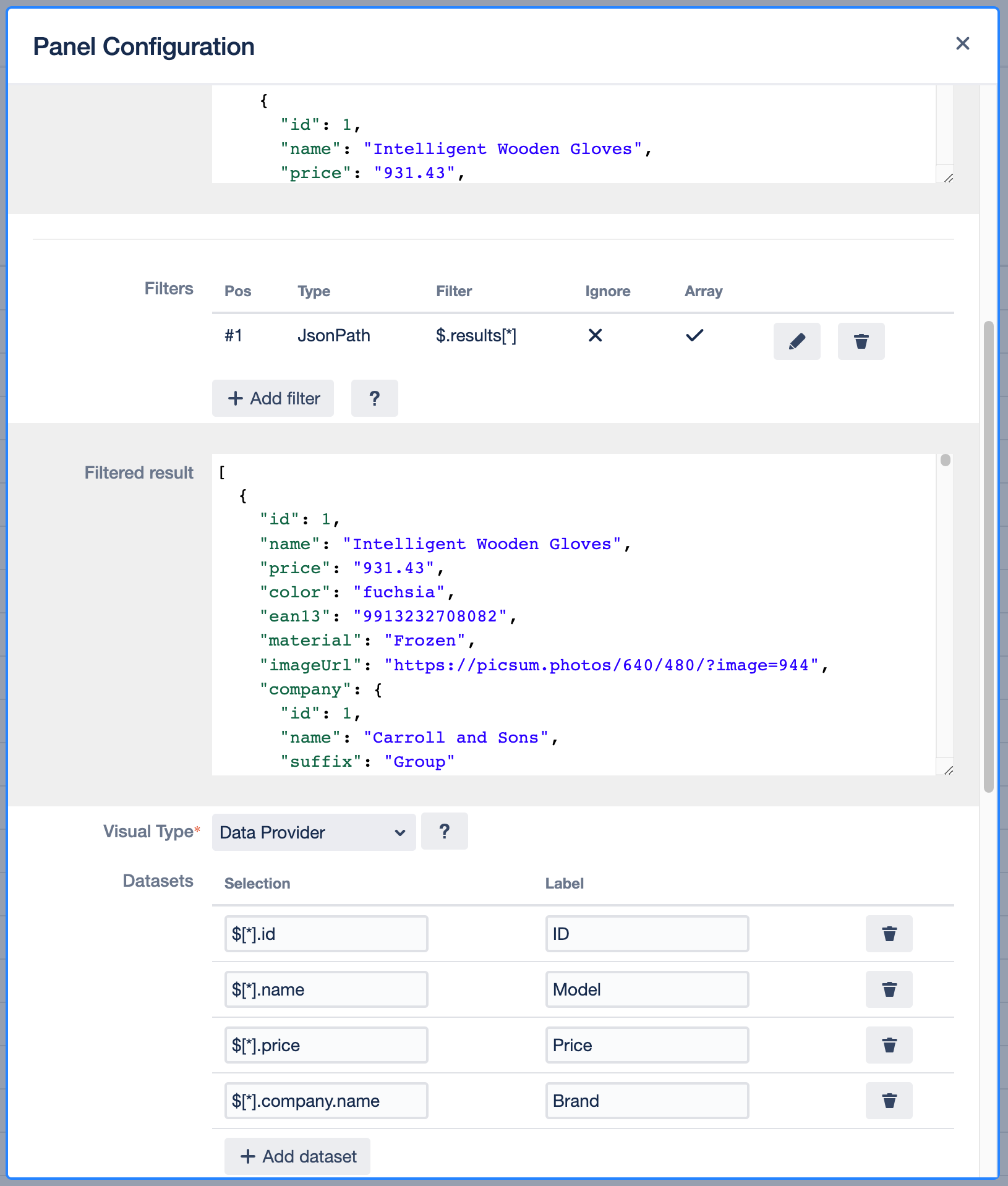Remove the Brand dataset row via trash icon
Screen dimensions: 1008x1186
[x=889, y=1101]
